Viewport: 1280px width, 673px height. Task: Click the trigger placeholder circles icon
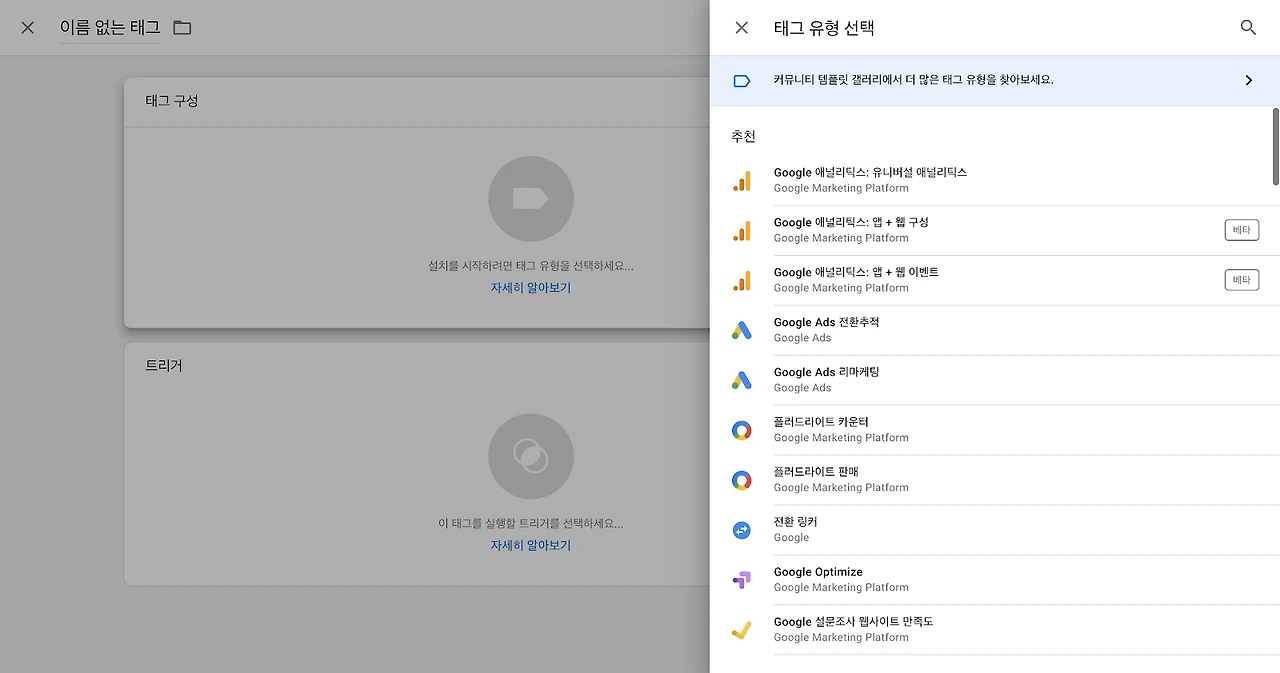[x=531, y=457]
